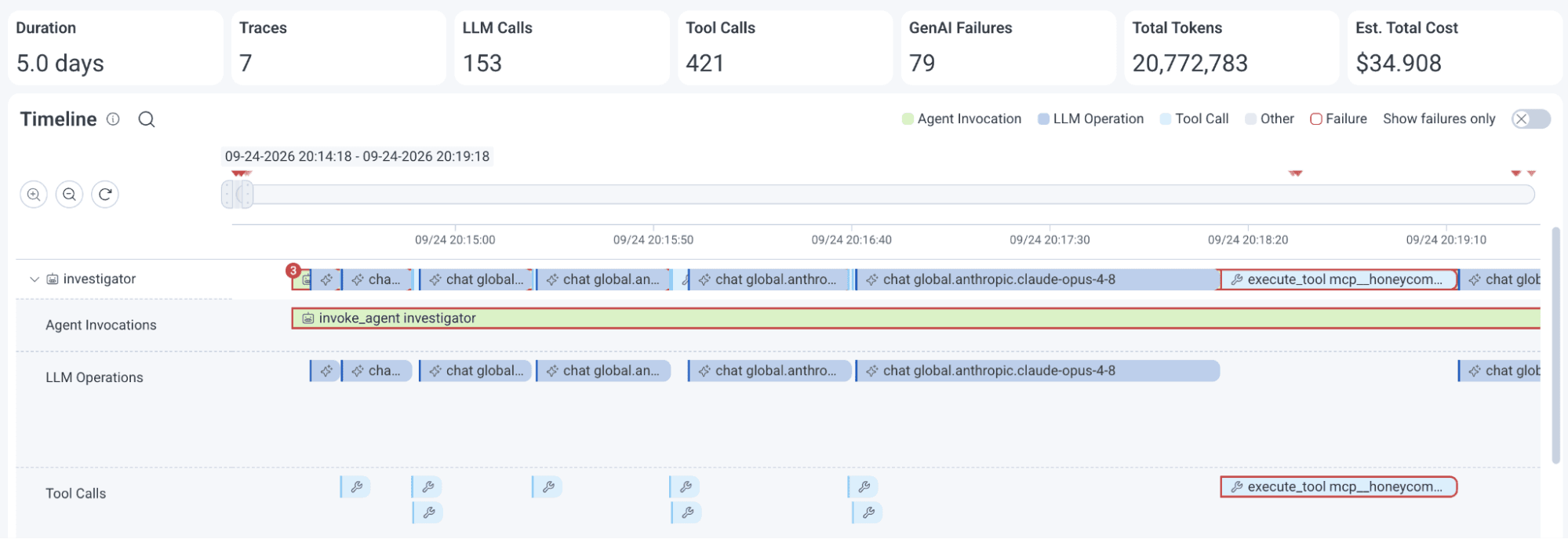Click the small green agent span in investigator row

[x=303, y=280]
